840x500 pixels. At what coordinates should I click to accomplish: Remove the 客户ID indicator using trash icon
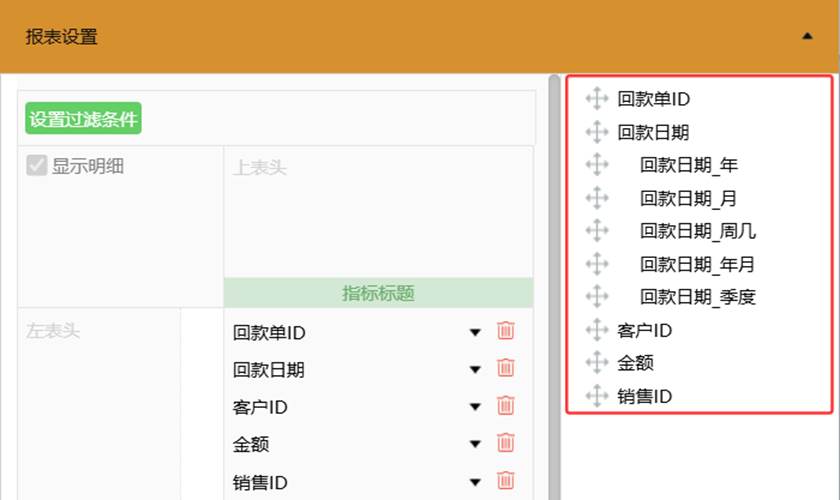pos(506,405)
